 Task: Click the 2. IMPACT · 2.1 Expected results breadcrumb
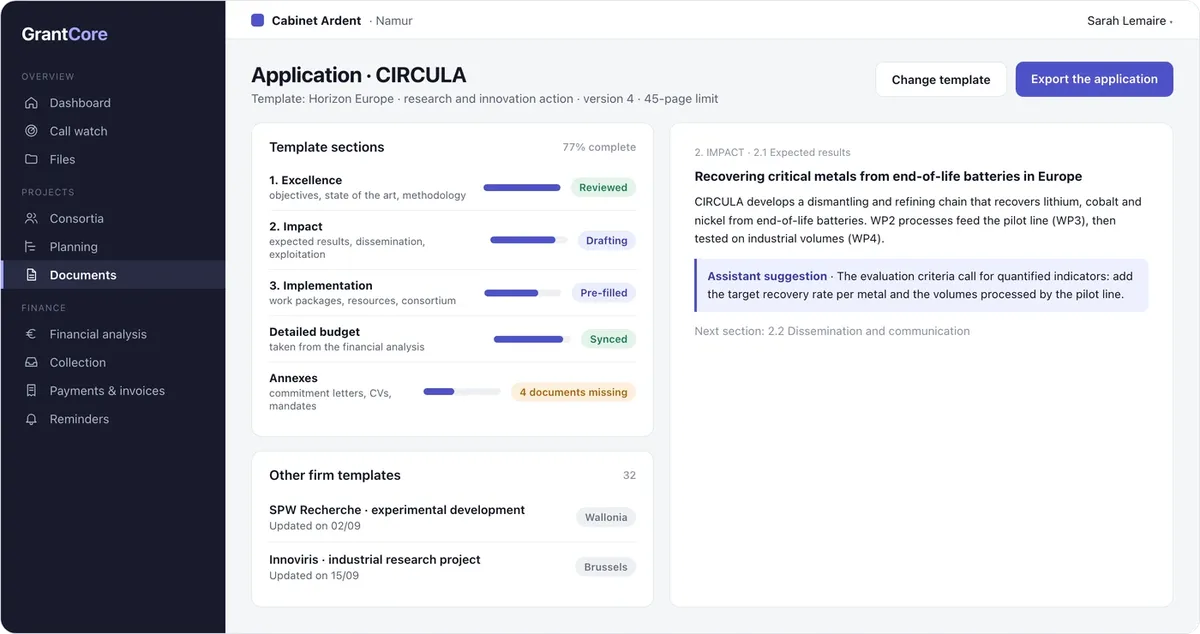tap(772, 153)
